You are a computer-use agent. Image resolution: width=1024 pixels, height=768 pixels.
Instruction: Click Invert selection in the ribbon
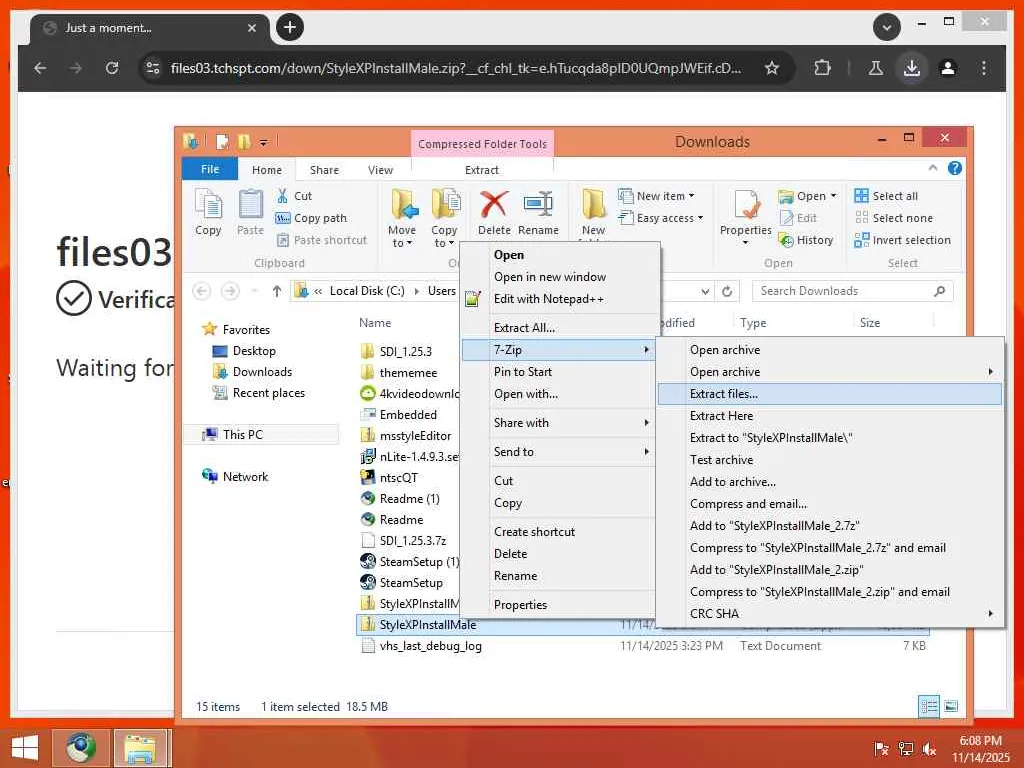pos(903,240)
